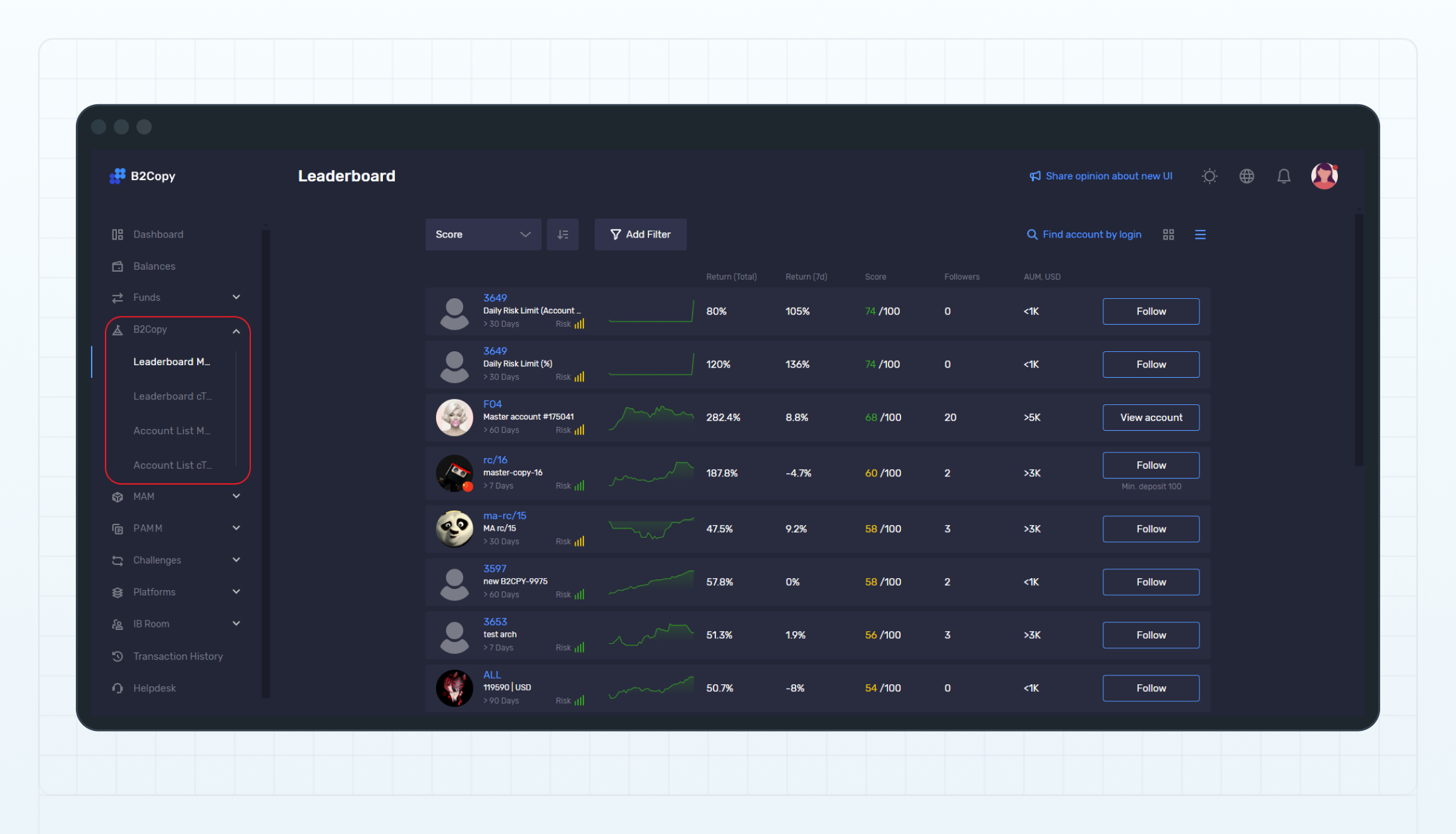Image resolution: width=1456 pixels, height=834 pixels.
Task: Open Dashboard from the sidebar
Action: (x=158, y=234)
